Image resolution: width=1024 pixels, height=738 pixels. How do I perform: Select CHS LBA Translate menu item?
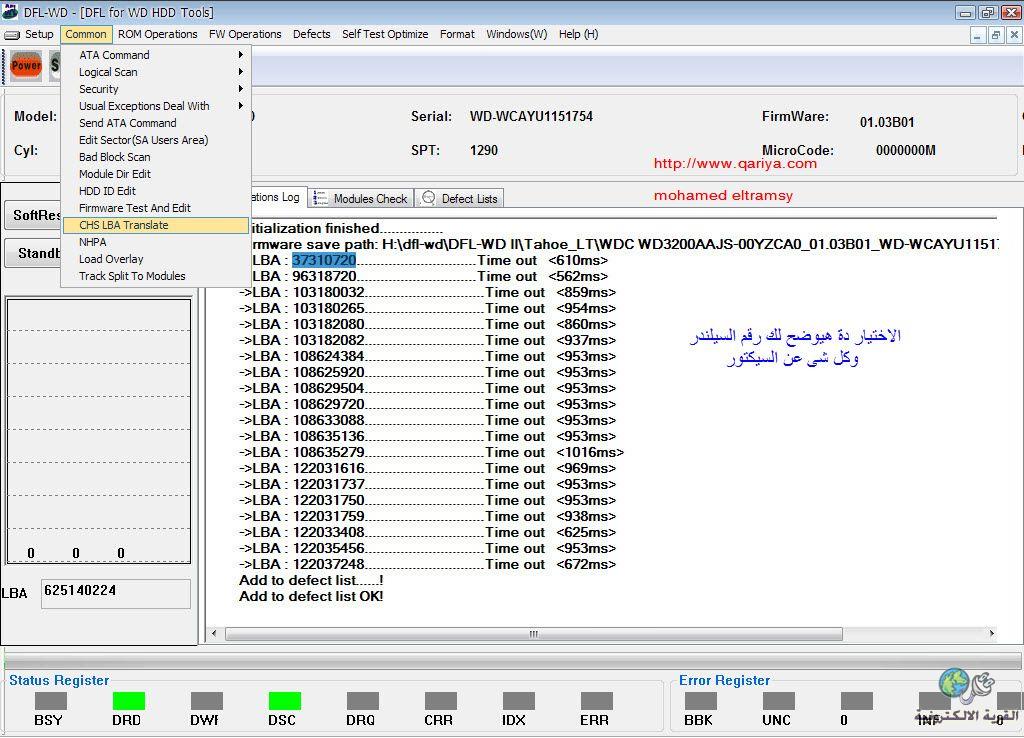[x=155, y=225]
